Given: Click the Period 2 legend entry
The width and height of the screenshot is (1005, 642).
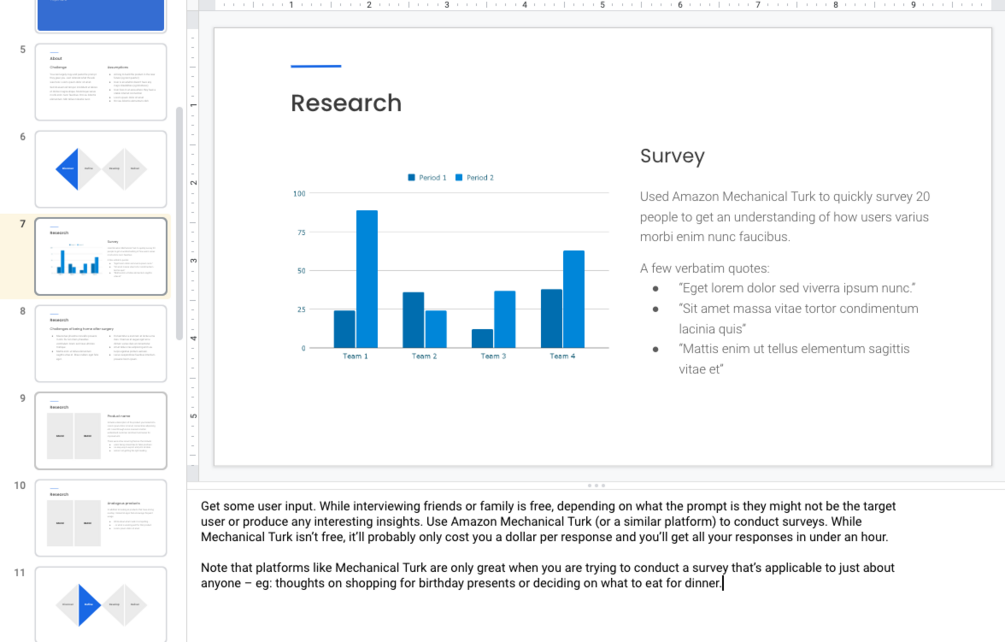Looking at the screenshot, I should click(x=474, y=177).
